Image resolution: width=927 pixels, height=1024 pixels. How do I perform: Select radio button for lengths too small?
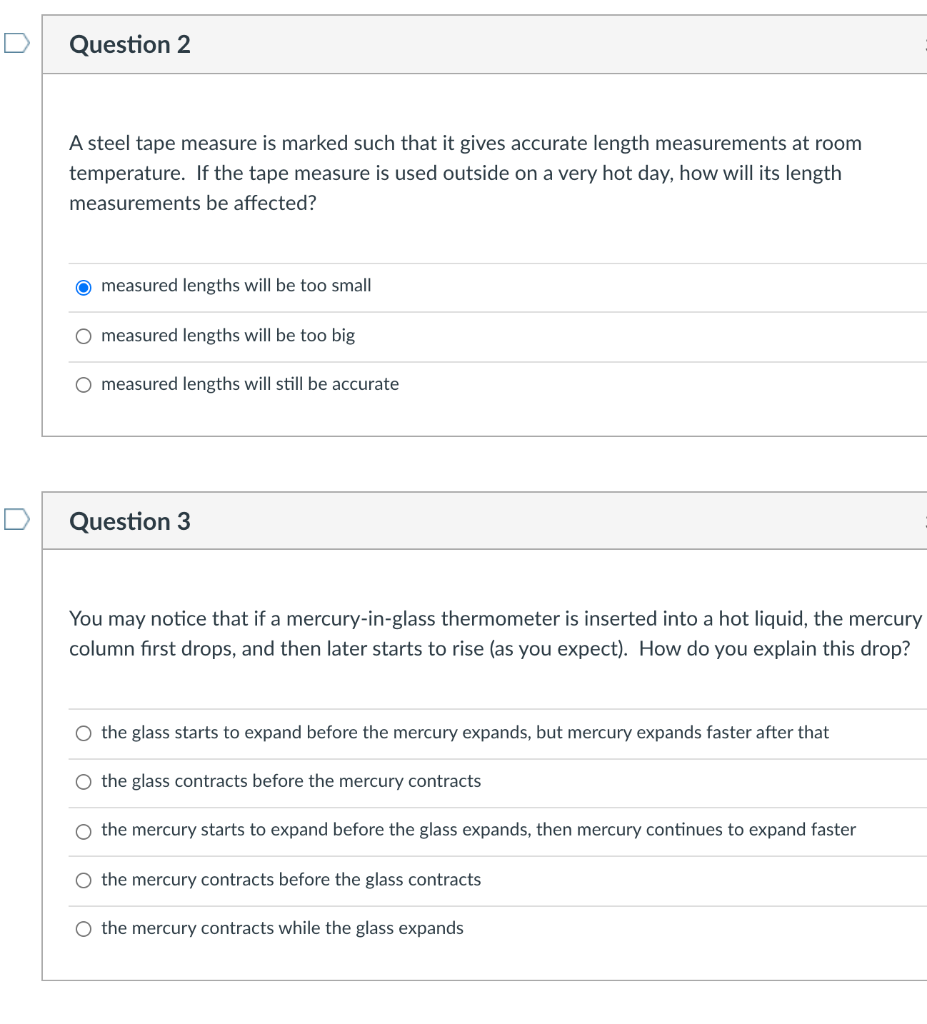pos(84,287)
